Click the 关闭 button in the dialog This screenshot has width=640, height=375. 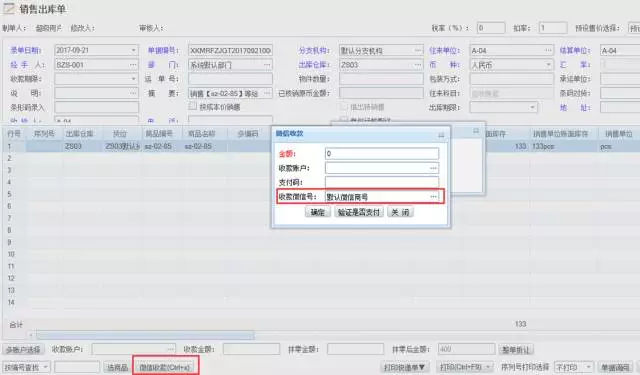click(x=400, y=212)
